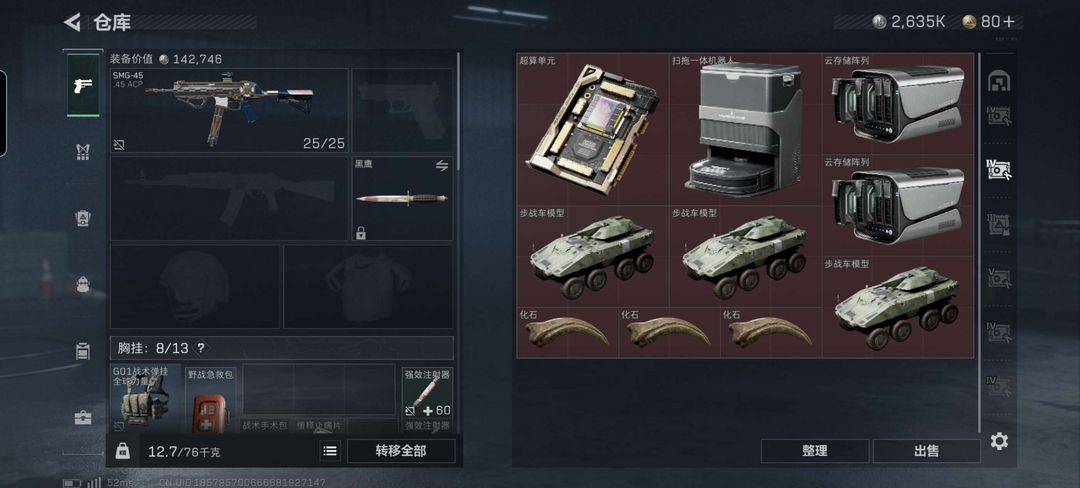The image size is (1080, 488).
Task: Go back using the warehouse arrow icon
Action: pos(72,22)
